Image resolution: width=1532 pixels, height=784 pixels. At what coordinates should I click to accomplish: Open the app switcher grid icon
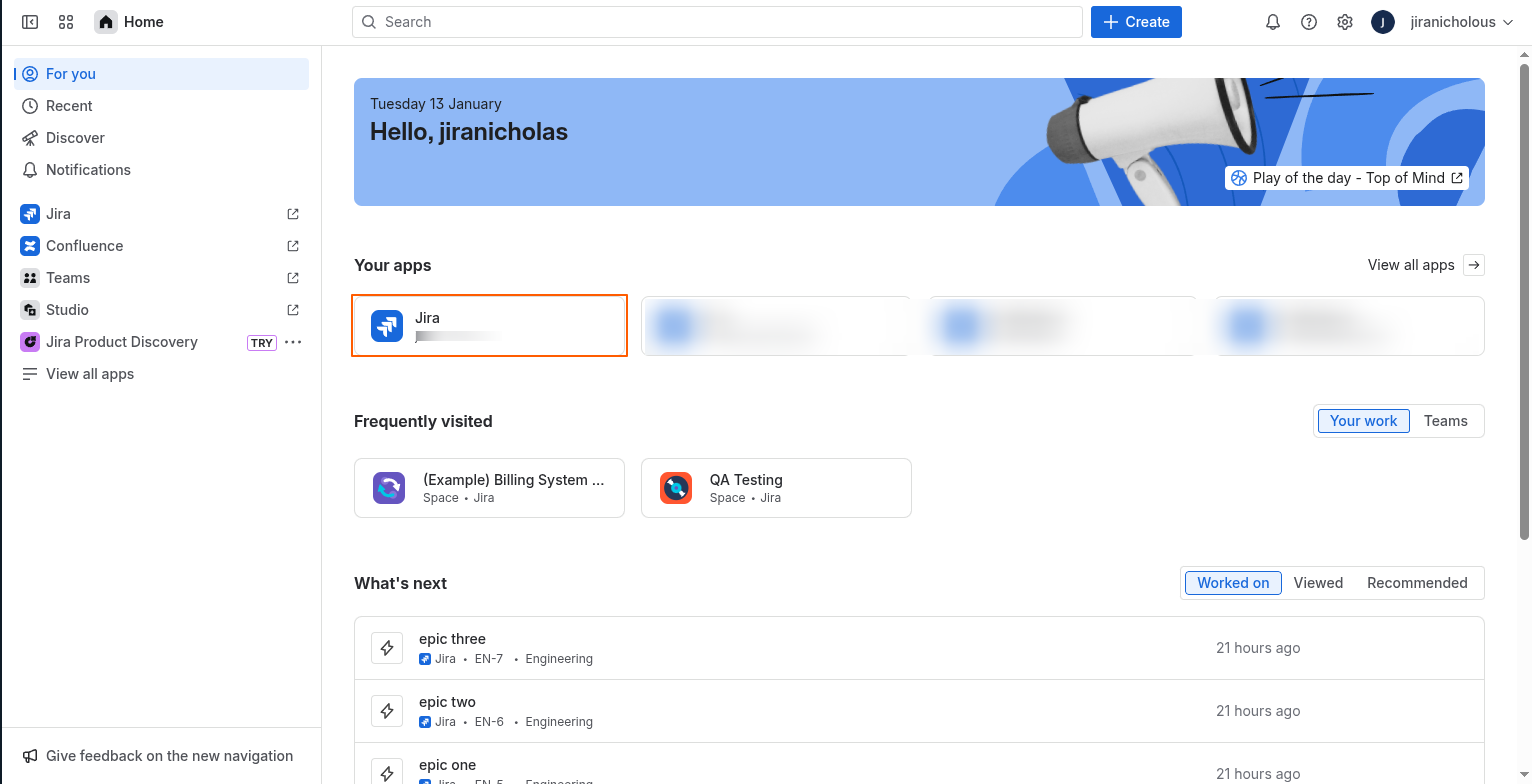coord(65,21)
